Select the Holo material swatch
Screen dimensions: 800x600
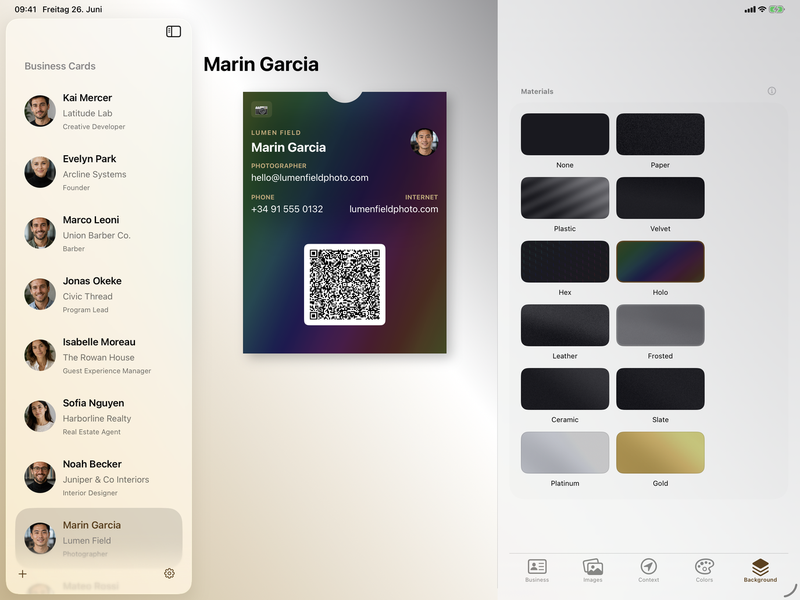pyautogui.click(x=660, y=262)
